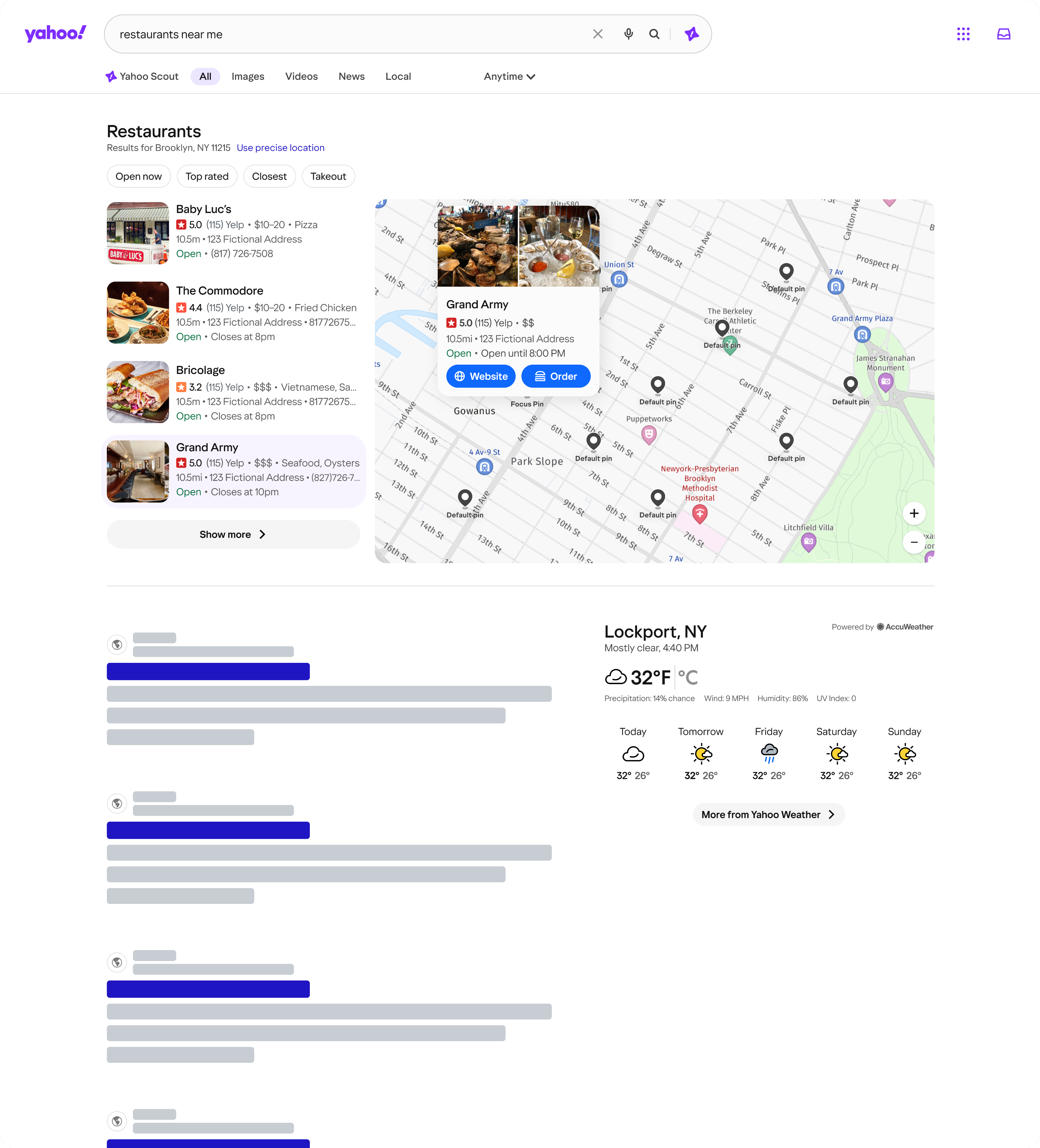This screenshot has width=1040, height=1148.
Task: Clear the search box with X icon
Action: tap(598, 34)
